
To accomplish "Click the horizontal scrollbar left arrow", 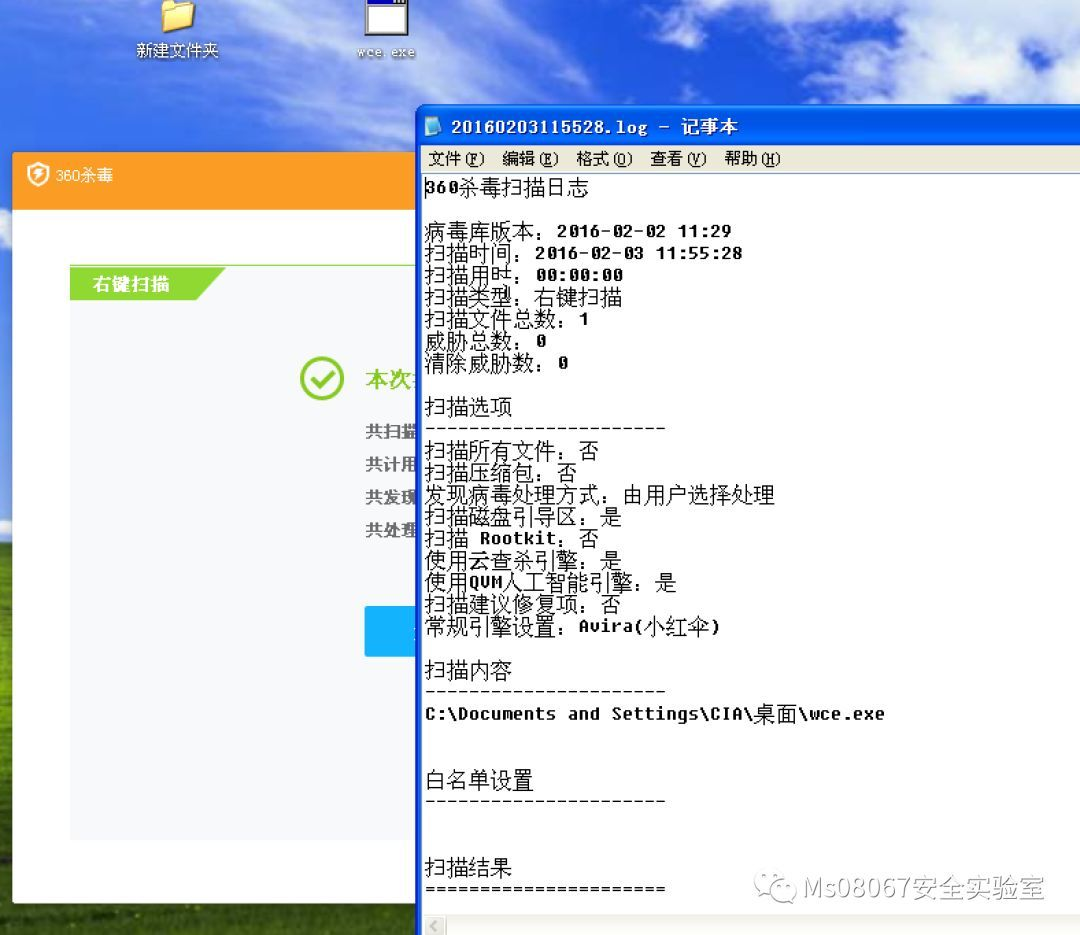I will (432, 926).
